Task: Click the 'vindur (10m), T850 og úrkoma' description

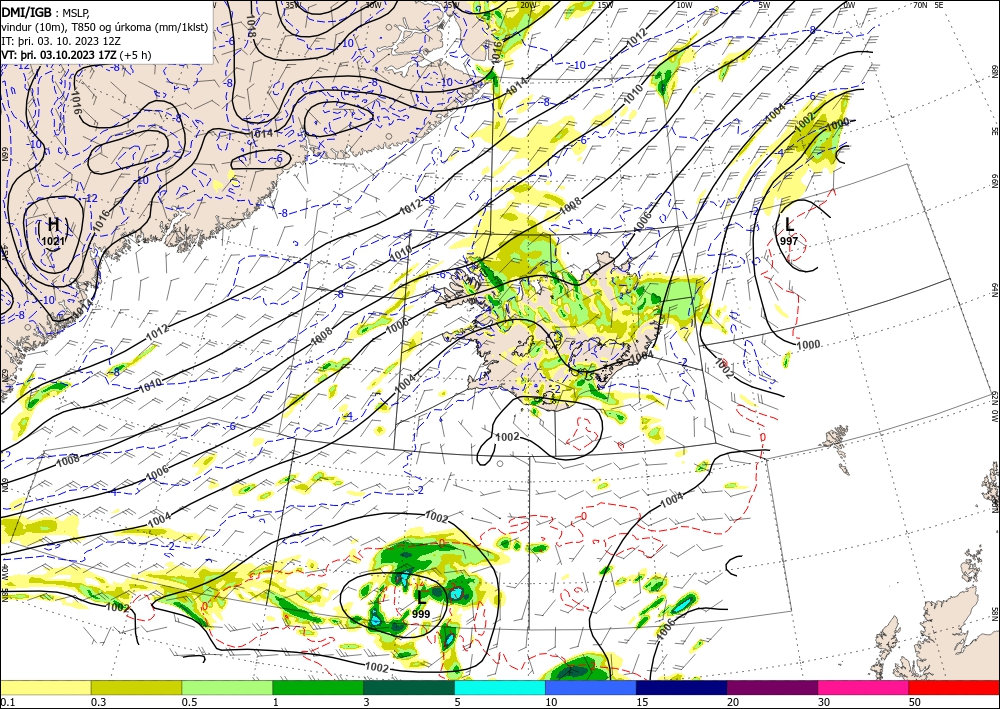Action: pos(105,27)
